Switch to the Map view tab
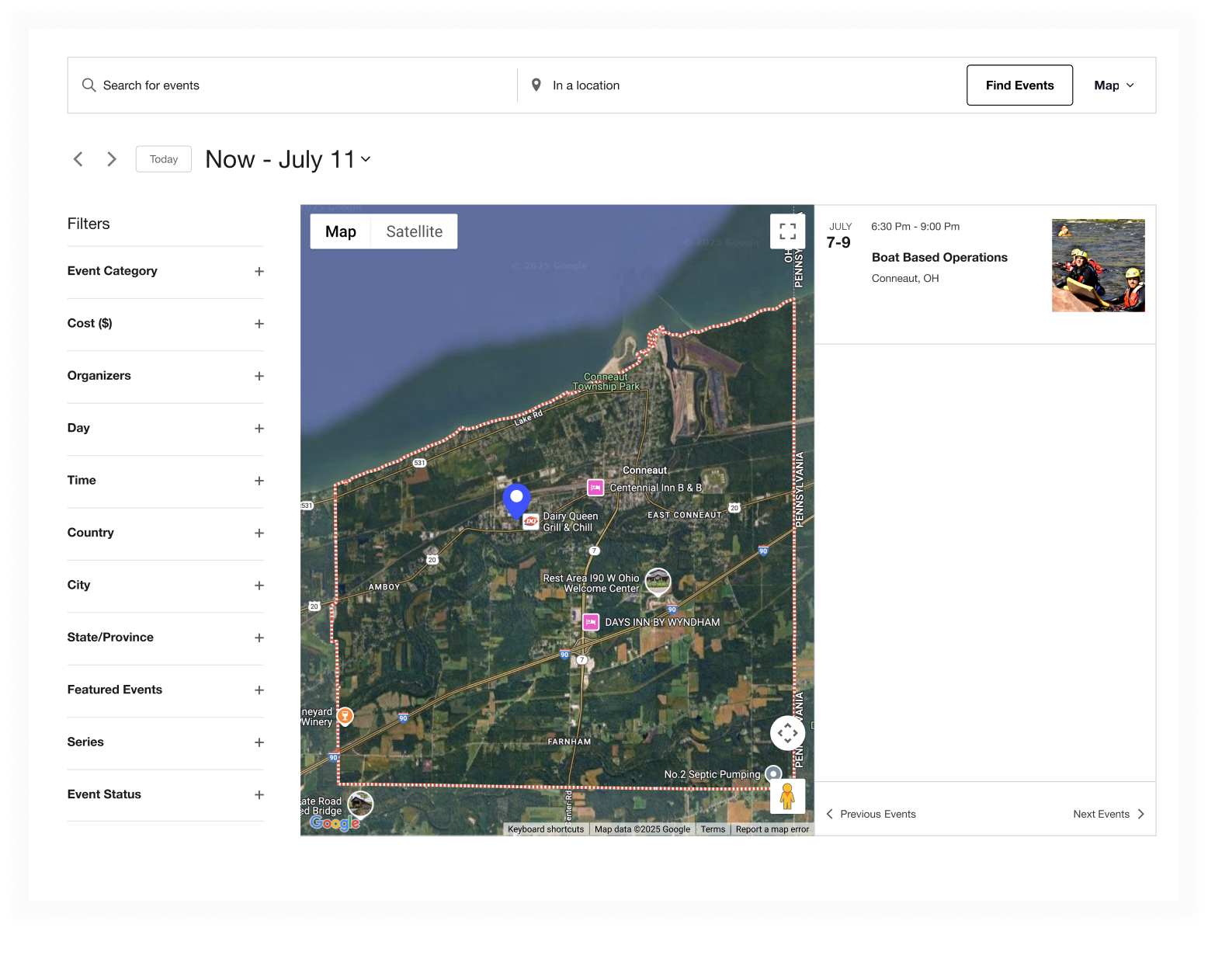1208x980 pixels. (x=340, y=231)
